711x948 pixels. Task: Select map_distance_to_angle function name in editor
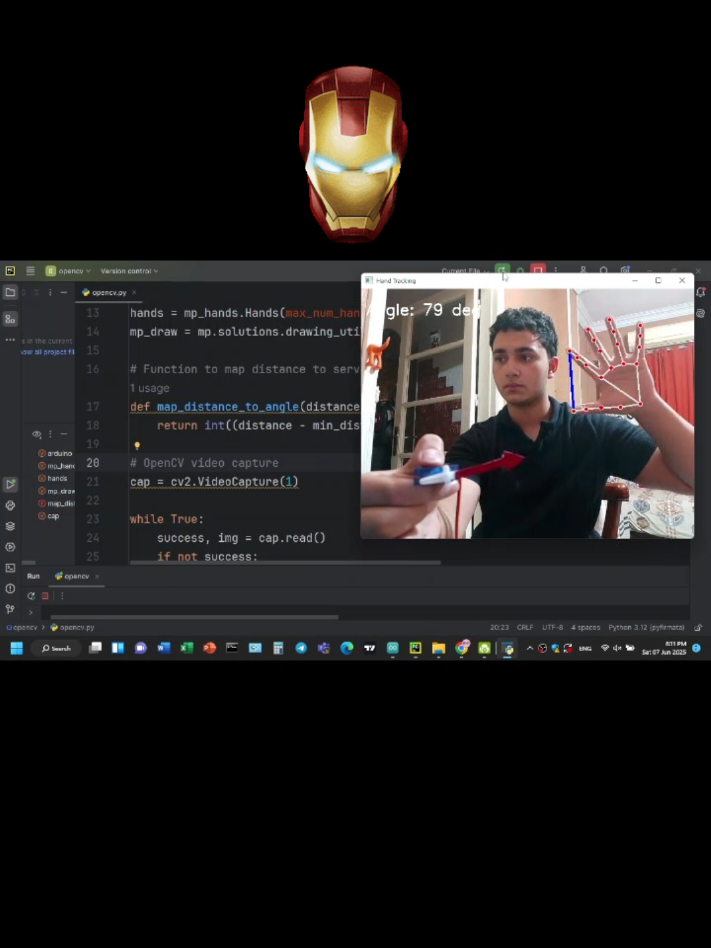click(227, 407)
